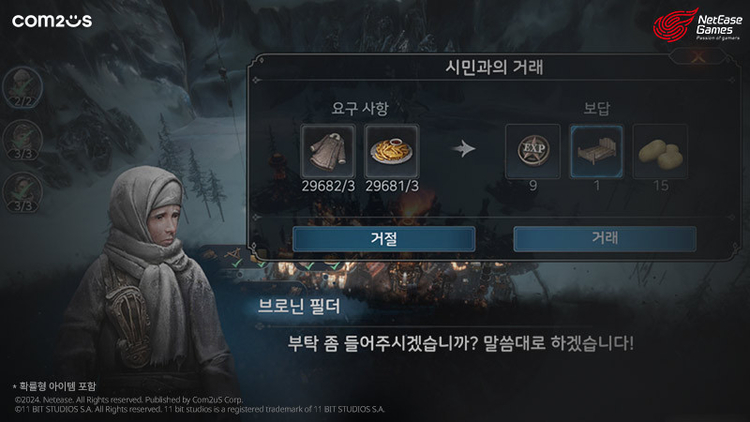The height and width of the screenshot is (422, 750).
Task: Click the 29682/3 coat quantity counter
Action: pyautogui.click(x=328, y=186)
